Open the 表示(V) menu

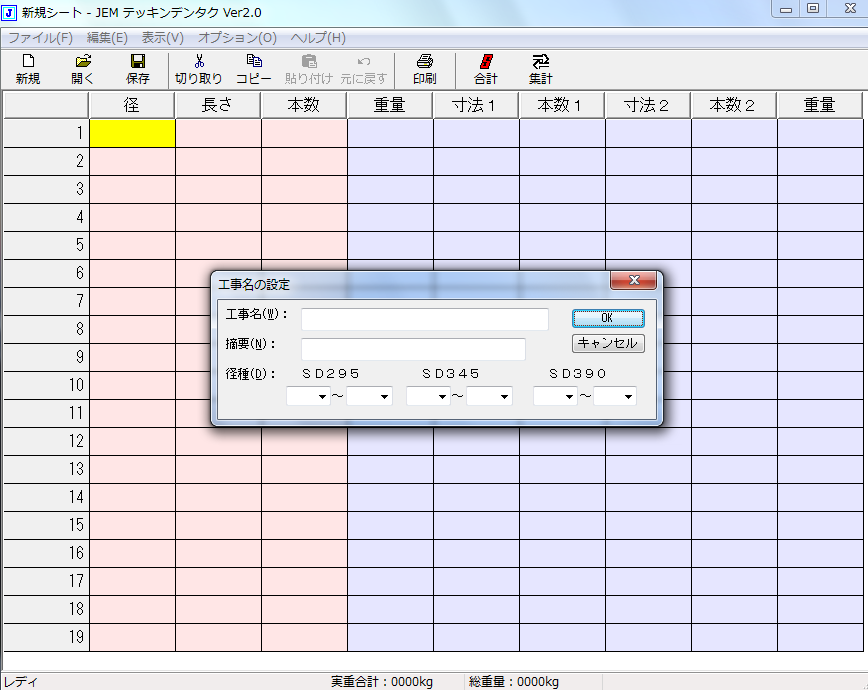[163, 38]
